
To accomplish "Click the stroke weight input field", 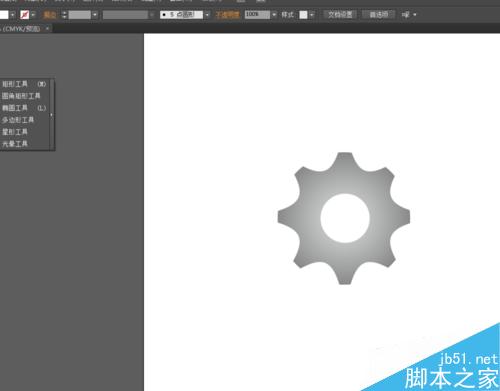I will 80,15.
